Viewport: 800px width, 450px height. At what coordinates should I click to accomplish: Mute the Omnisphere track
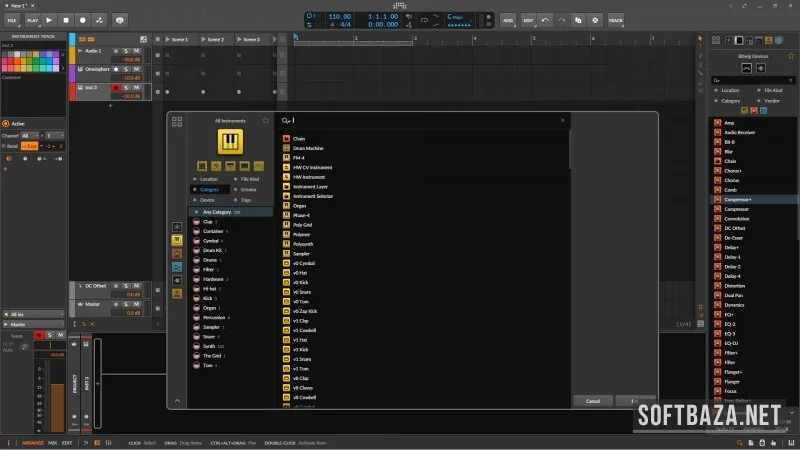pos(137,69)
